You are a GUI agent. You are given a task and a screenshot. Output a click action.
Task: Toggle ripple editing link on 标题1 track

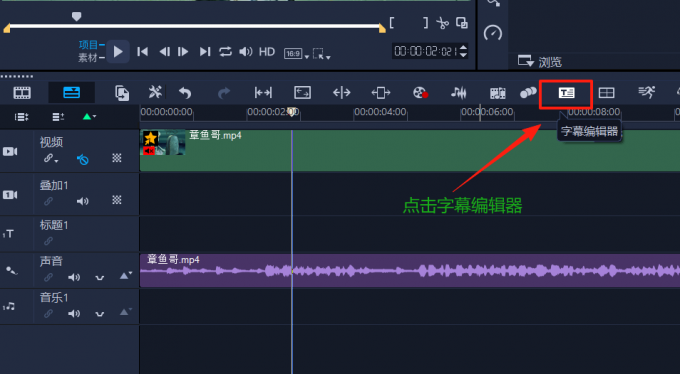tap(49, 241)
